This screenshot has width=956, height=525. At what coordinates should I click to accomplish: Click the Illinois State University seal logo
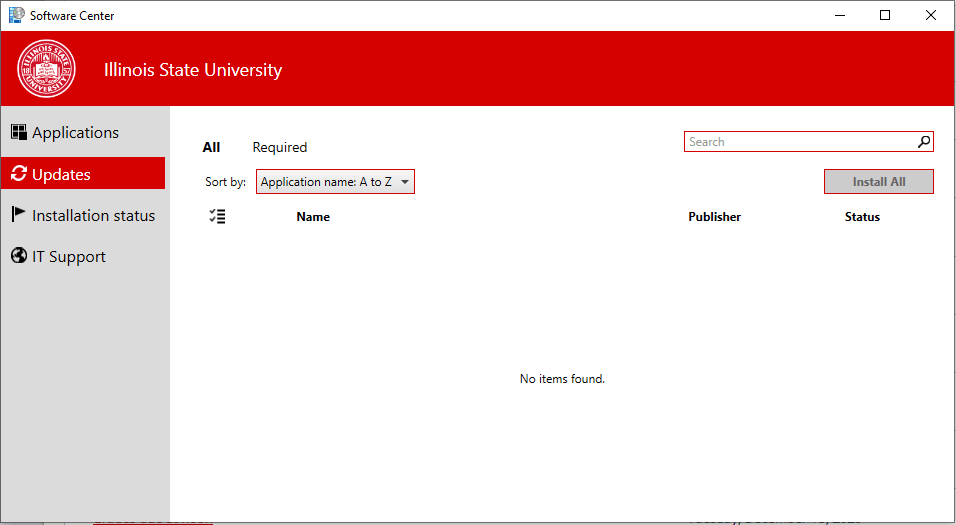[46, 69]
